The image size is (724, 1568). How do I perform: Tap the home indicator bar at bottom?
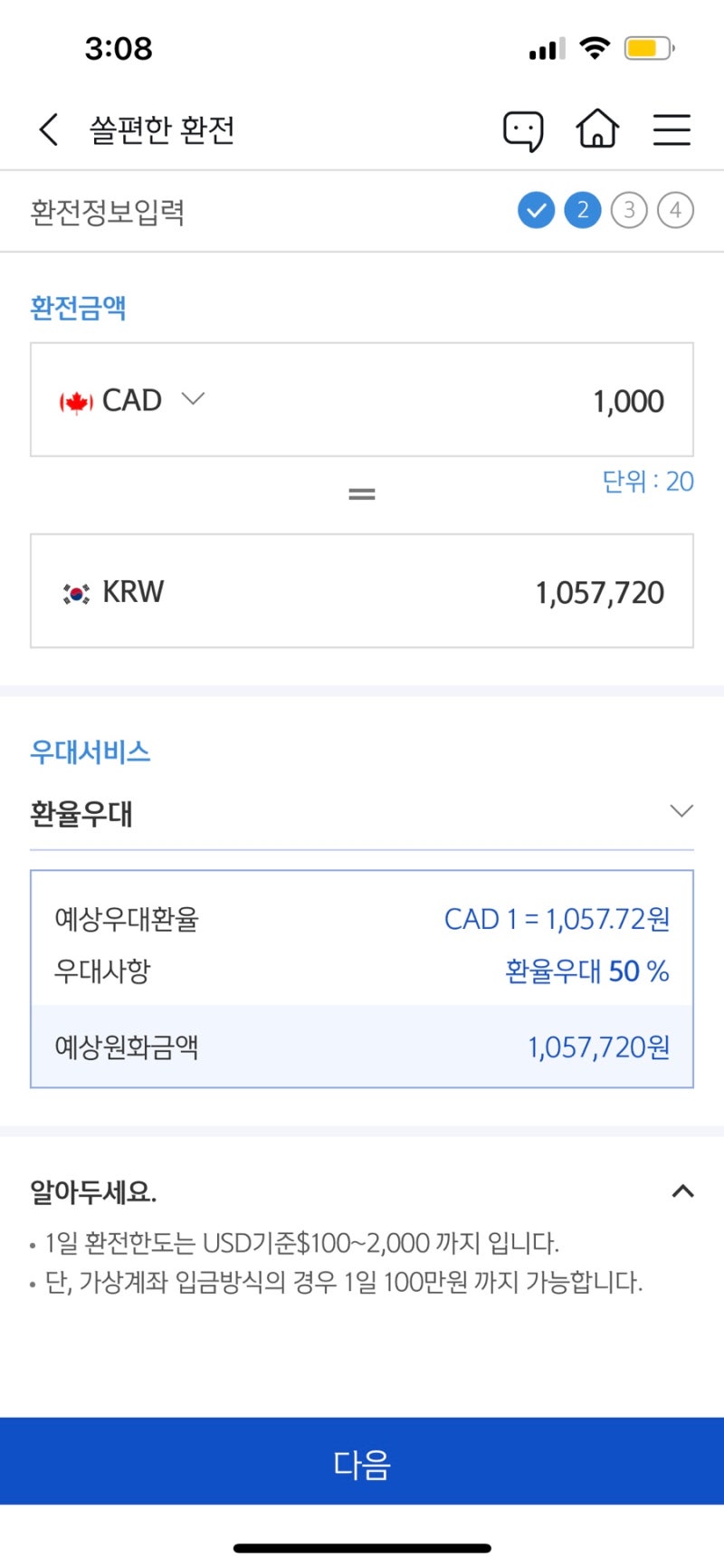click(x=362, y=1544)
